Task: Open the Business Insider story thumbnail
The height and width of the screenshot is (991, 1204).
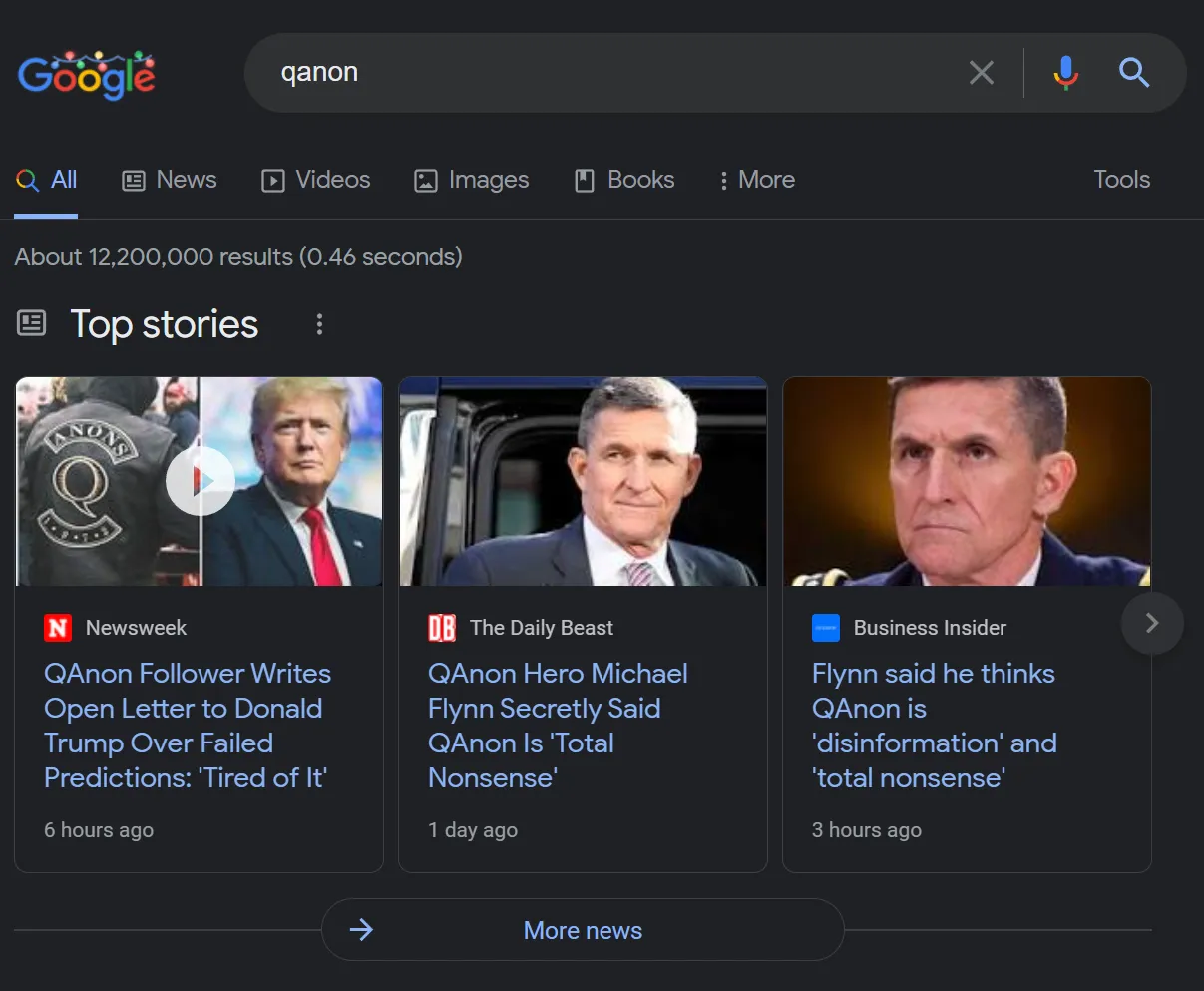Action: 967,481
